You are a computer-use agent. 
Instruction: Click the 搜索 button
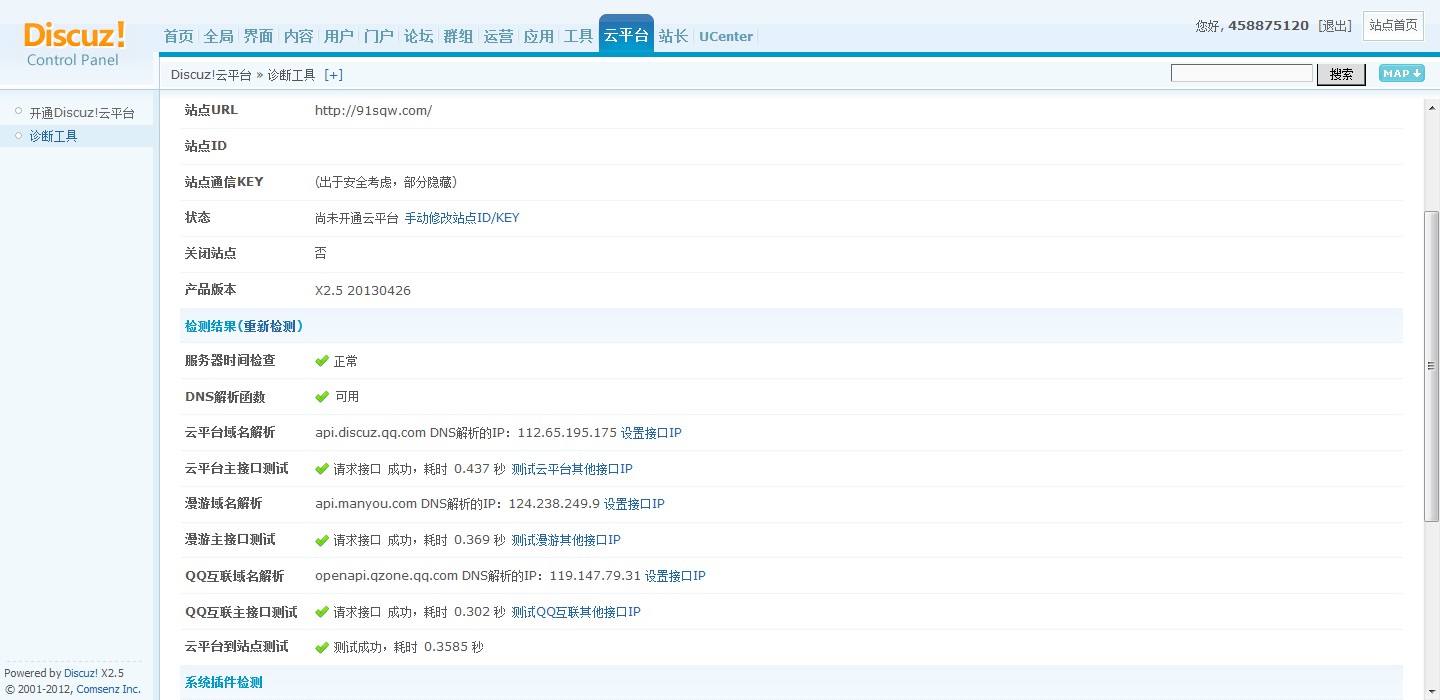click(x=1341, y=74)
